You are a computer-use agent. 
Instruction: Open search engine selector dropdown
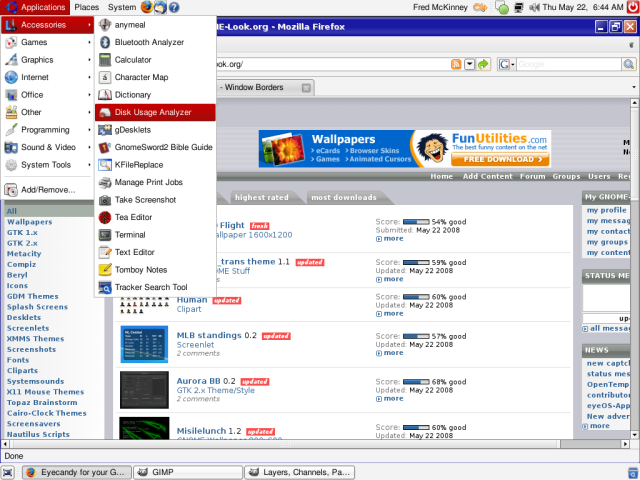pos(507,64)
